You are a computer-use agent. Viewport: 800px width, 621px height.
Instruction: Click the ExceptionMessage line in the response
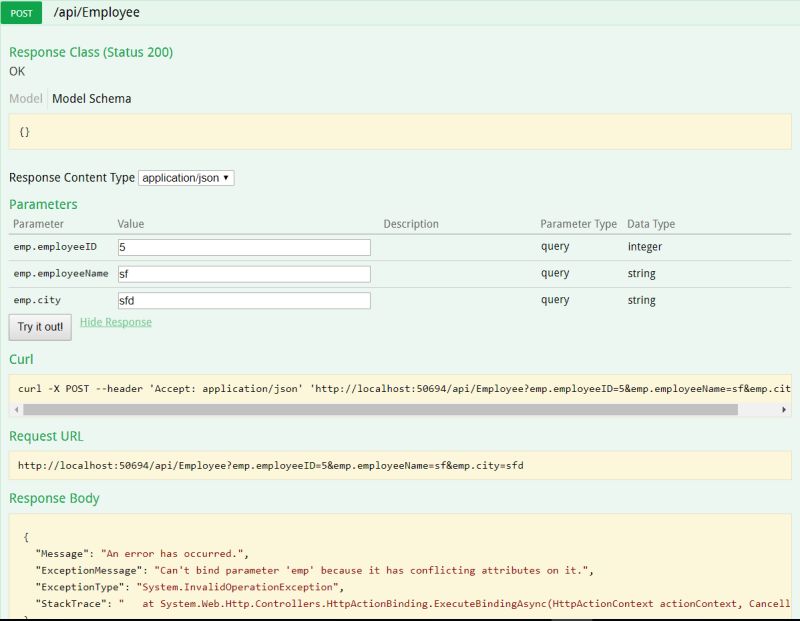coord(300,571)
